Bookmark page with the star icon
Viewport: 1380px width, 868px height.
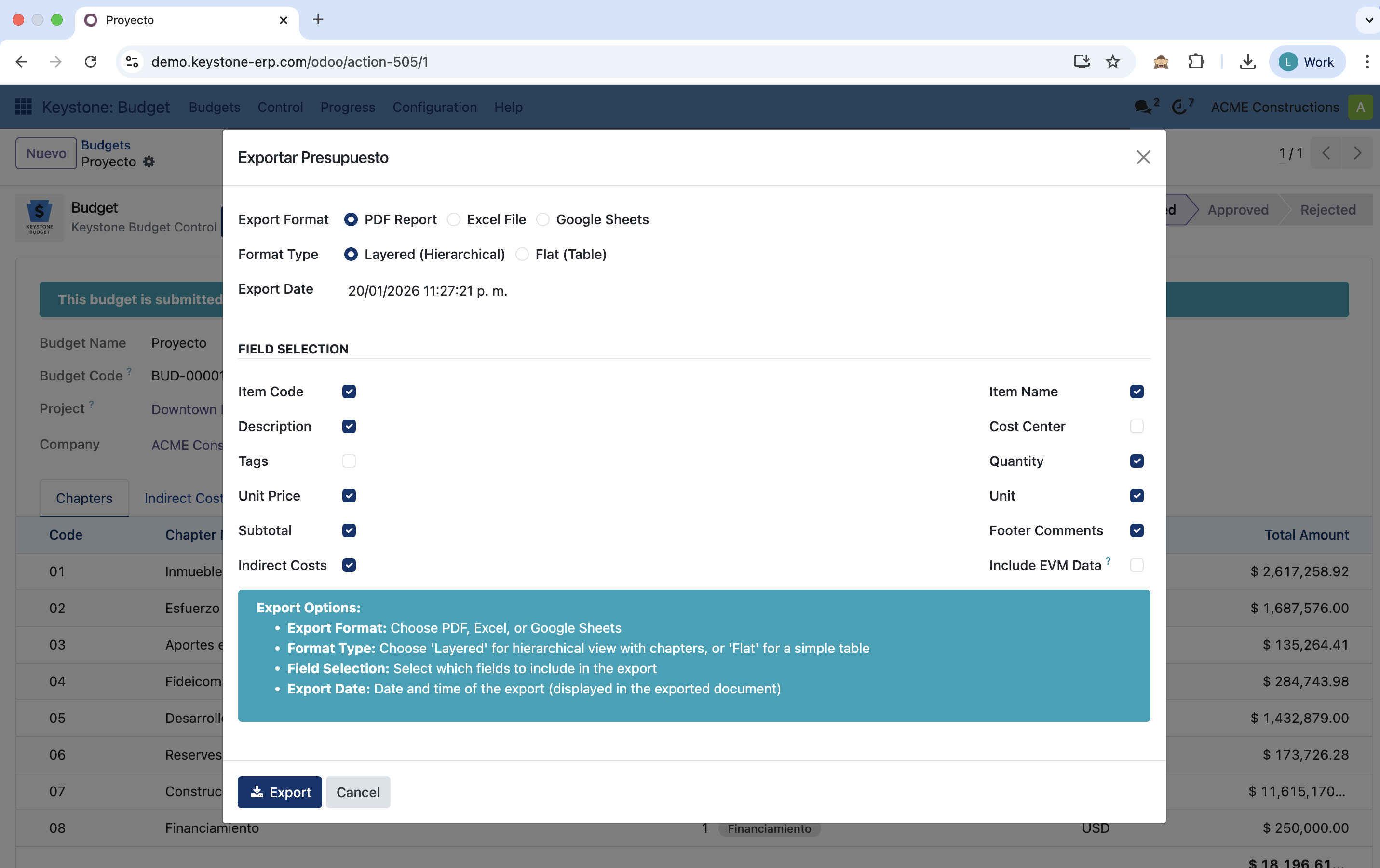click(1112, 62)
